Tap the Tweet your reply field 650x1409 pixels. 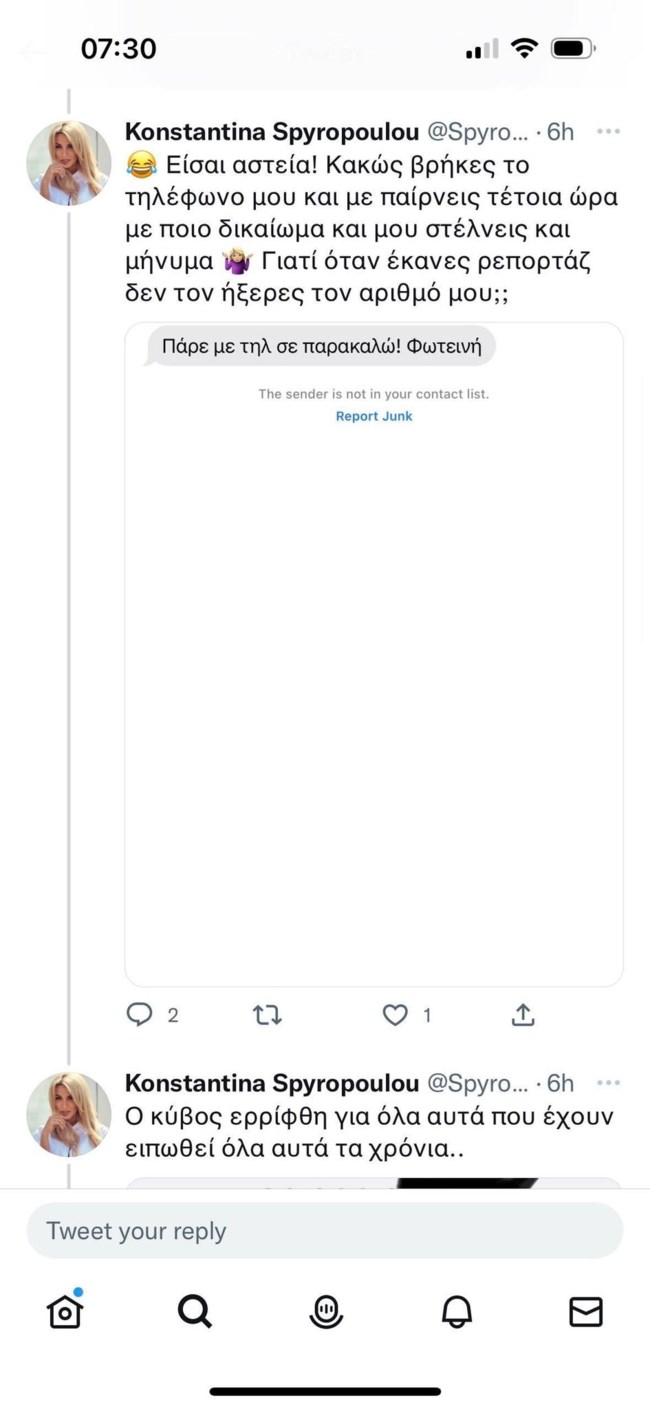[325, 1231]
